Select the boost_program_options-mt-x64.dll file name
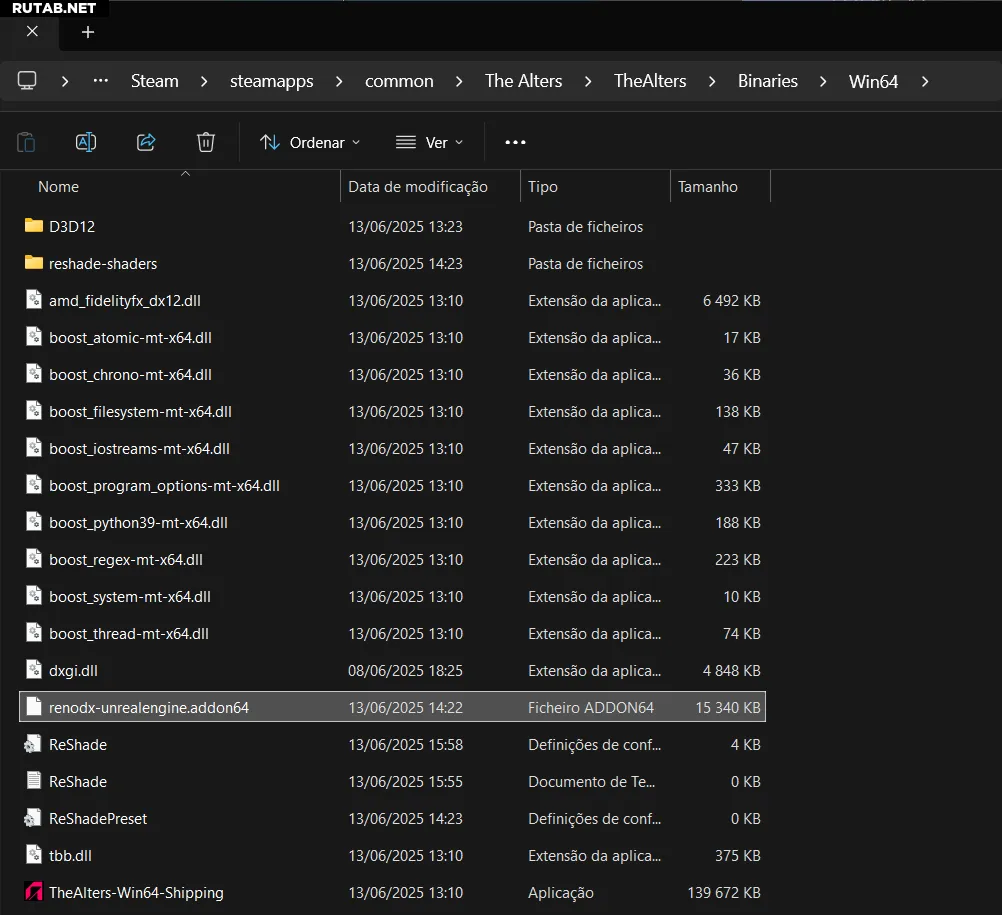The image size is (1002, 915). [x=164, y=486]
